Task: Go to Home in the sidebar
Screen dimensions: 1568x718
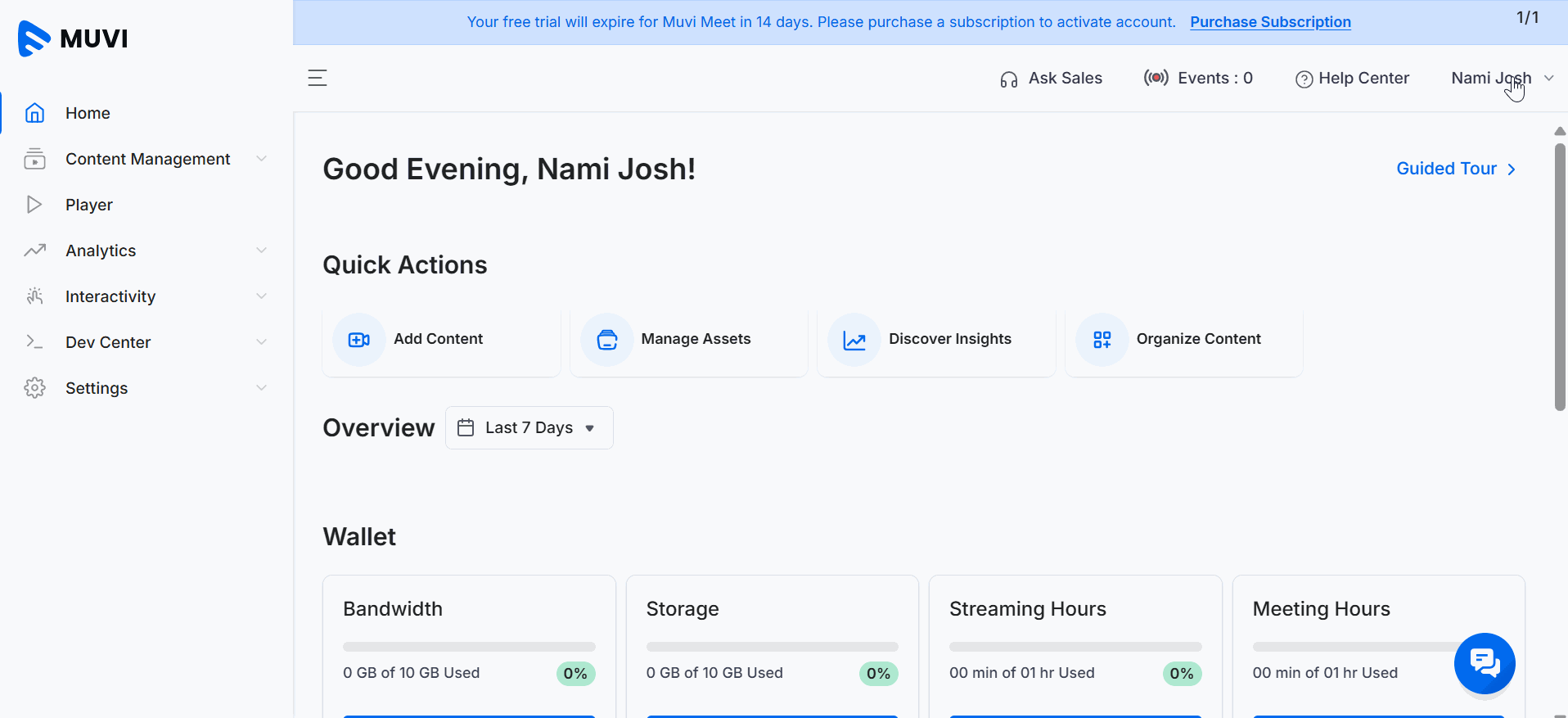Action: click(x=88, y=113)
